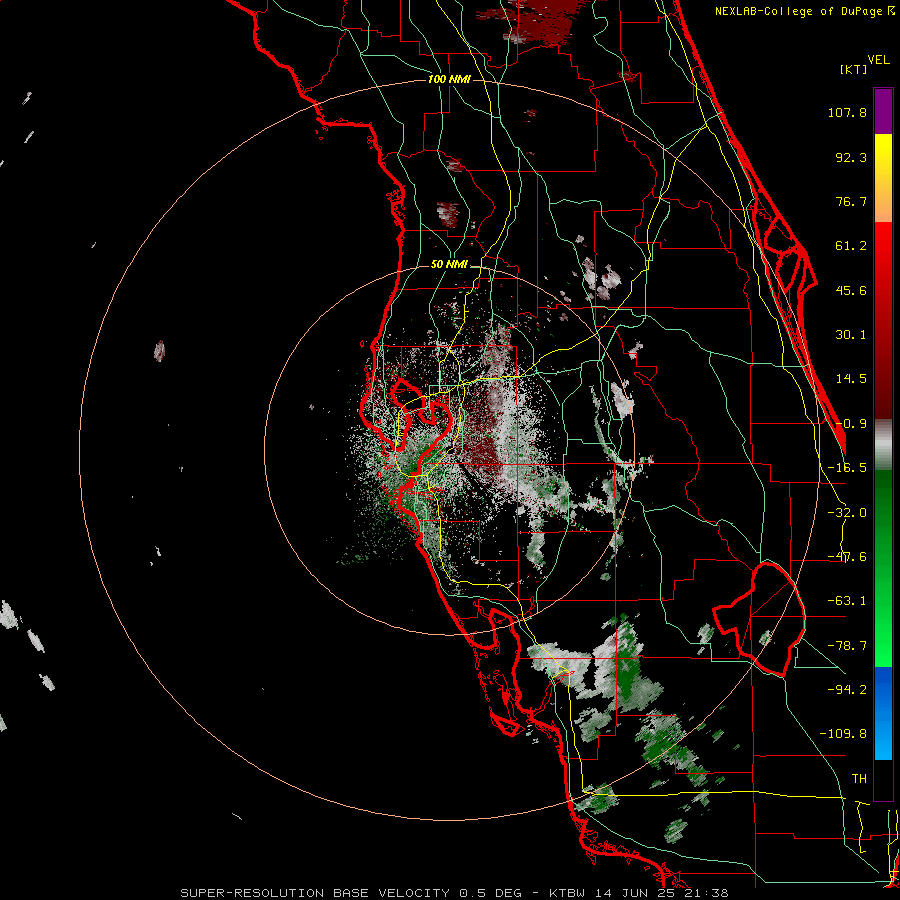Select the -32.0 legend value

coord(847,513)
